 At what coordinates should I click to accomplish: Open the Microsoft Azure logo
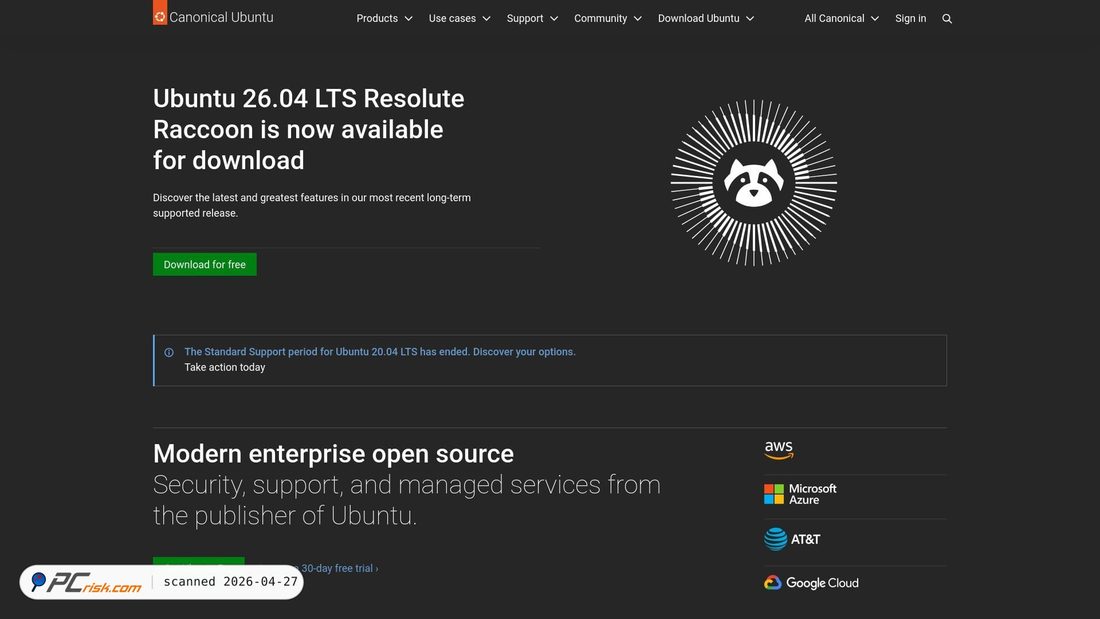pos(800,494)
